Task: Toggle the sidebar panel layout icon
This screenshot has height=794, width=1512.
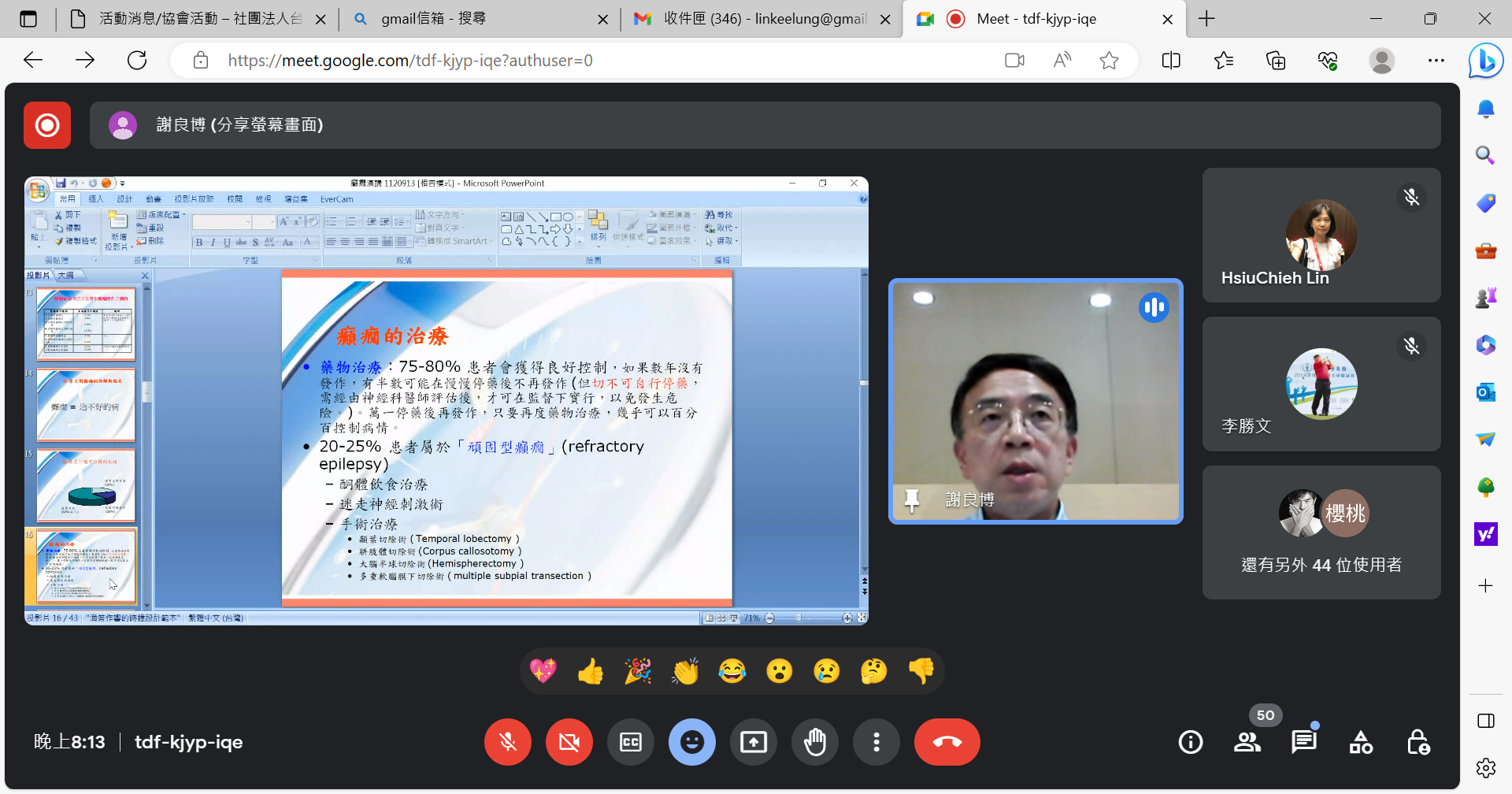Action: coord(1485,721)
